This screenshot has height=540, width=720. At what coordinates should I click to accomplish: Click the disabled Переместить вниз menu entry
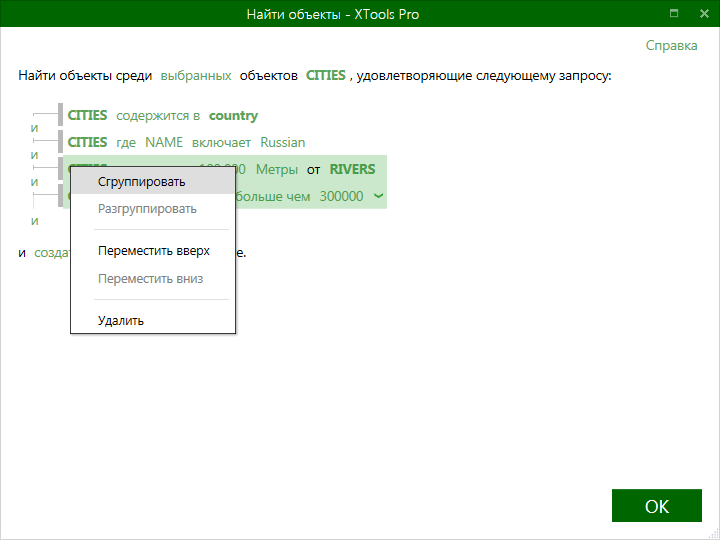[153, 278]
